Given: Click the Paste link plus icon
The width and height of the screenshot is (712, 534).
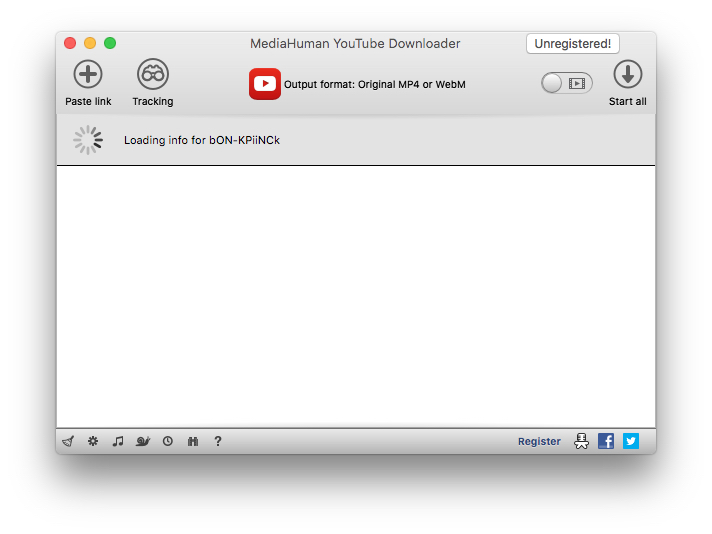Looking at the screenshot, I should [88, 74].
